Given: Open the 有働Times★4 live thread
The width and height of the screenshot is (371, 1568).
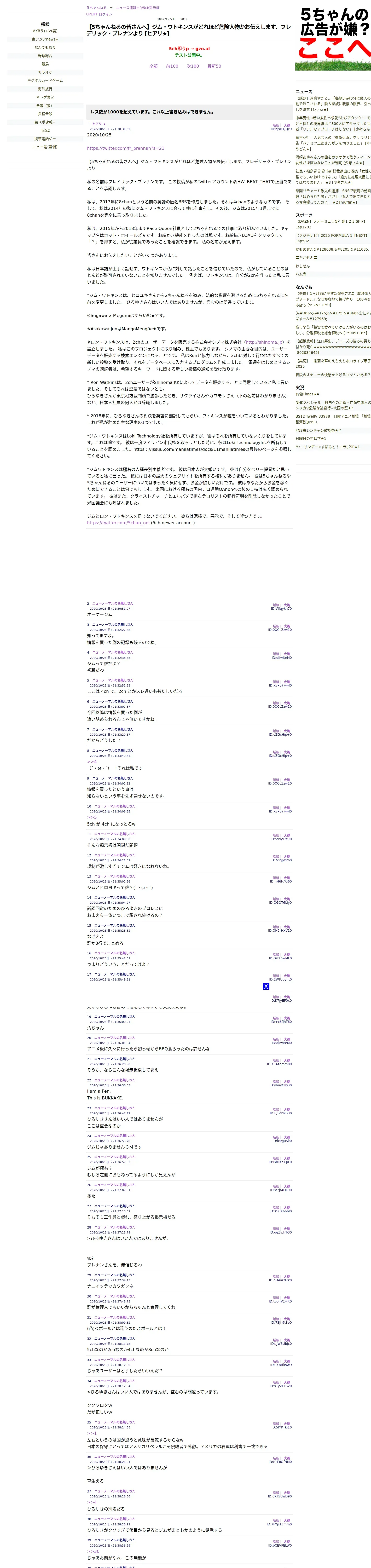Looking at the screenshot, I should click(x=307, y=394).
